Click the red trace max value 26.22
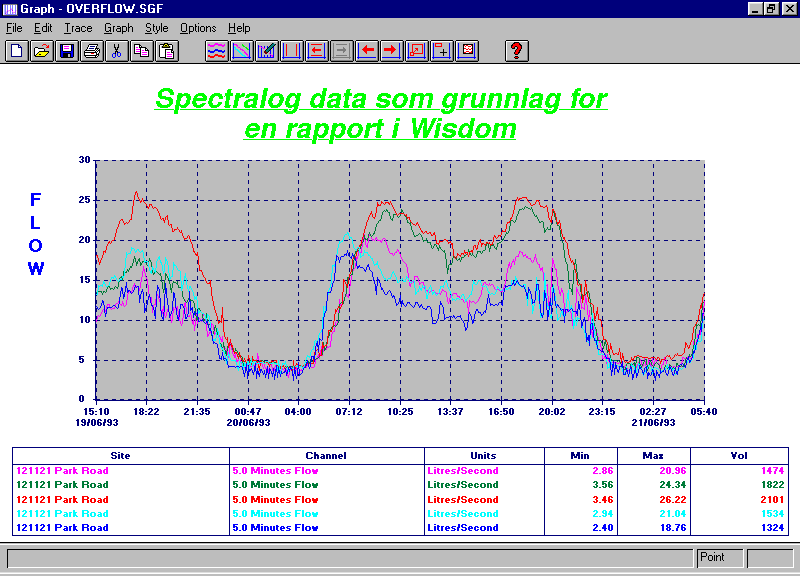 [x=673, y=499]
